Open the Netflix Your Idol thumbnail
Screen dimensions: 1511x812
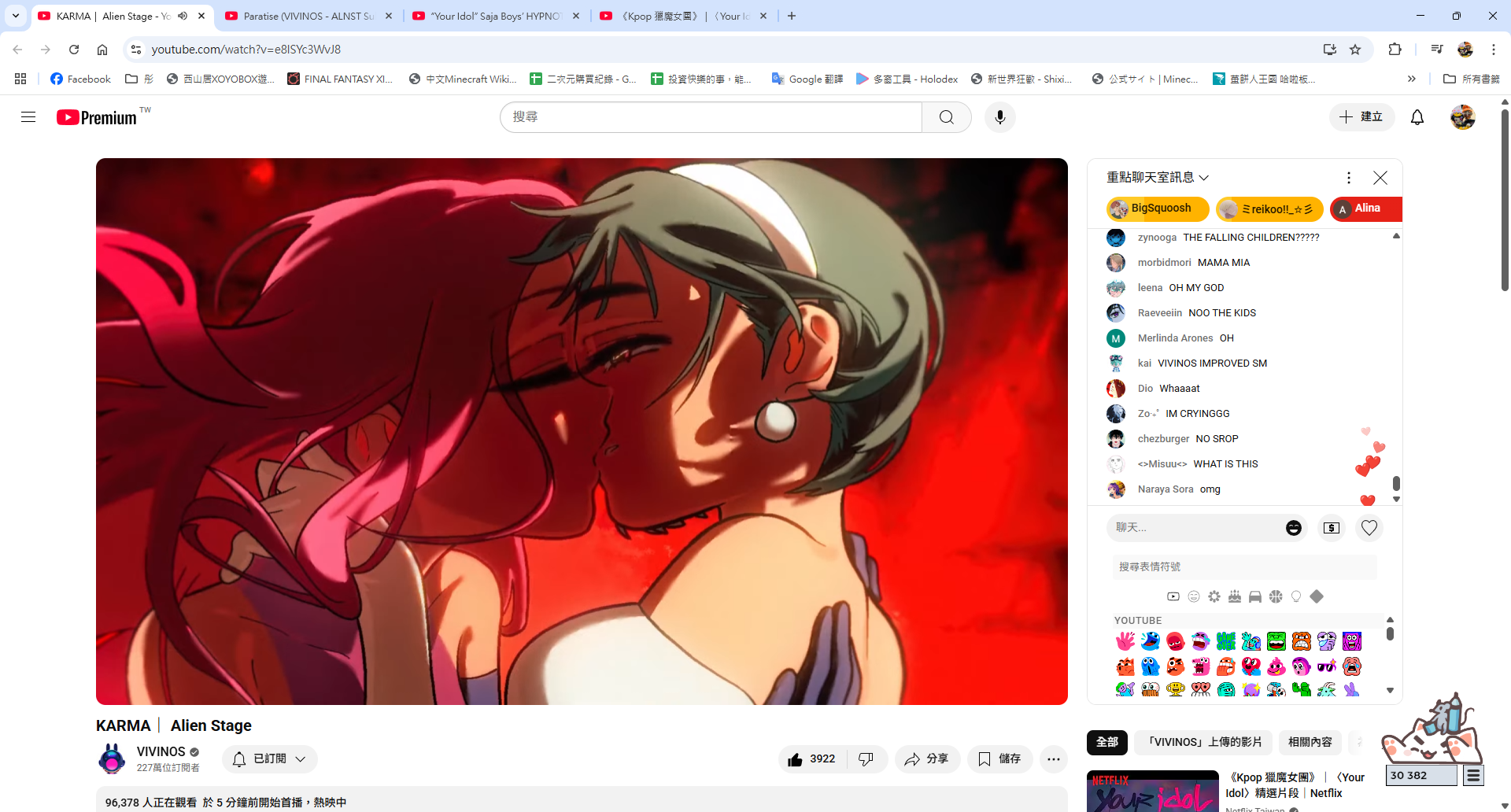click(1152, 791)
